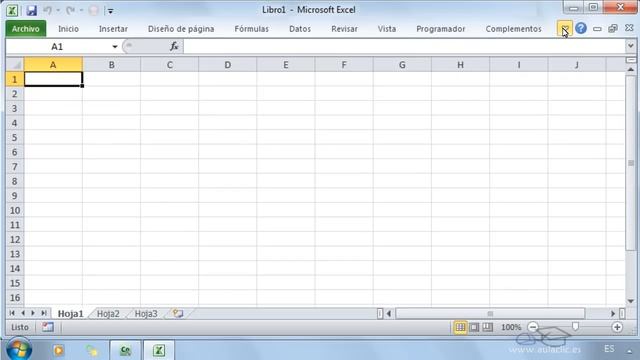Click inside the formula bar
Screen dimensions: 640x360
[x=404, y=47]
